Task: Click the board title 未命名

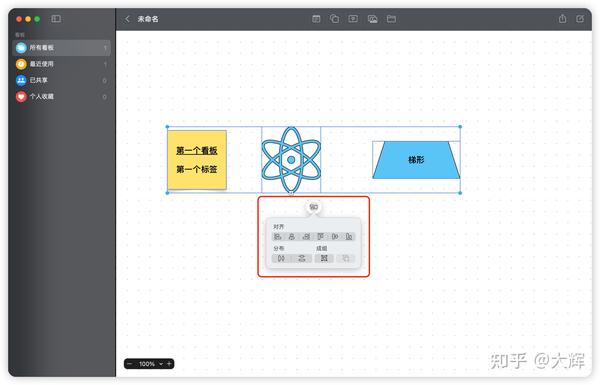Action: (x=148, y=19)
